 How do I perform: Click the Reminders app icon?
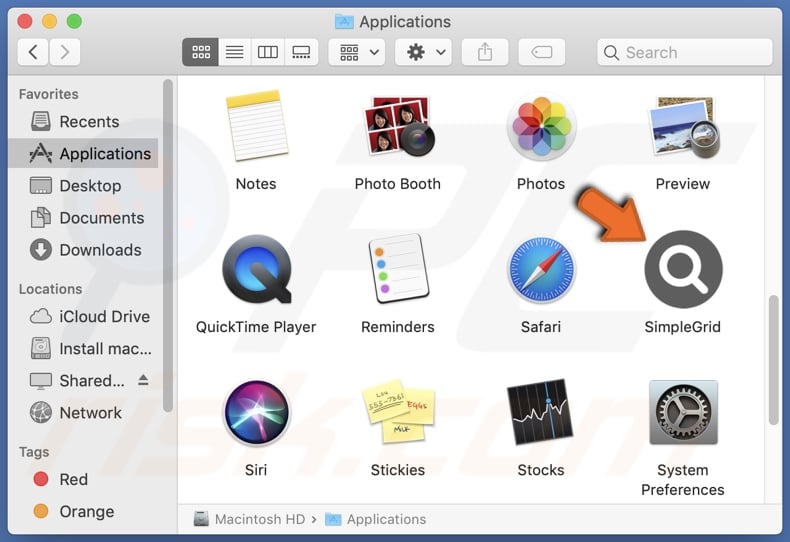[x=397, y=270]
